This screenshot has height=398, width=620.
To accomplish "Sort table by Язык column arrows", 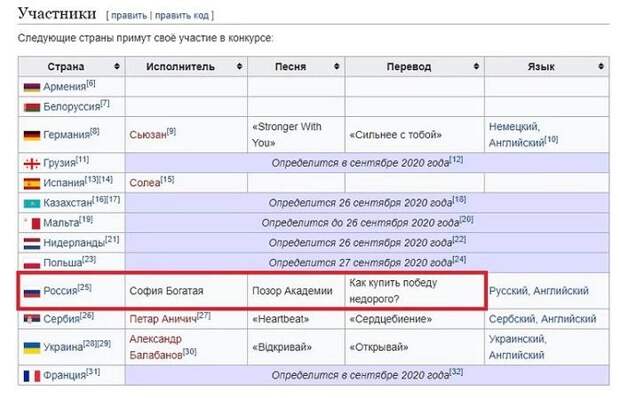I will [x=601, y=66].
